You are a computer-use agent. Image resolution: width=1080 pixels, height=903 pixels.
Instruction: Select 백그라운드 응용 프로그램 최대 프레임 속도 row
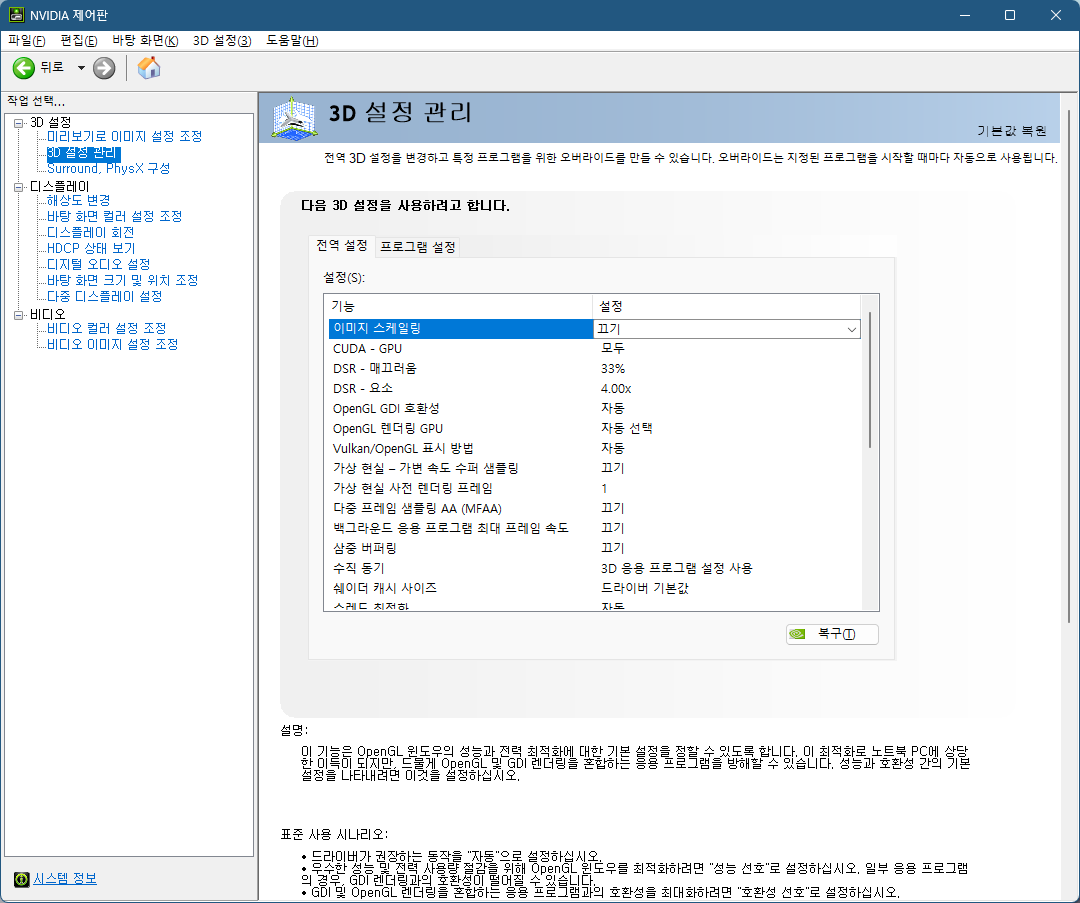point(594,528)
